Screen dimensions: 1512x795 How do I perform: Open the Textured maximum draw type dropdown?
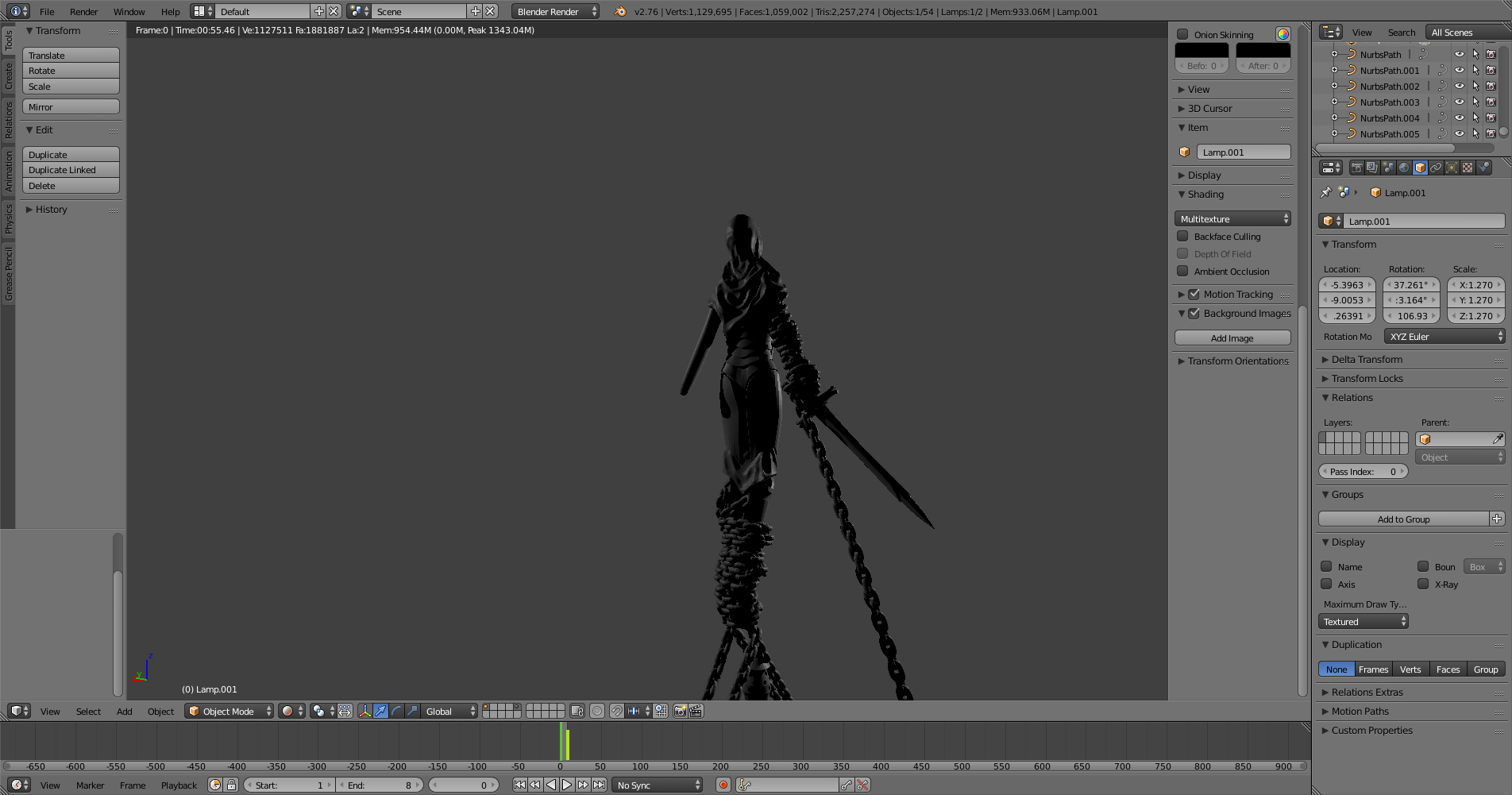pyautogui.click(x=1363, y=621)
